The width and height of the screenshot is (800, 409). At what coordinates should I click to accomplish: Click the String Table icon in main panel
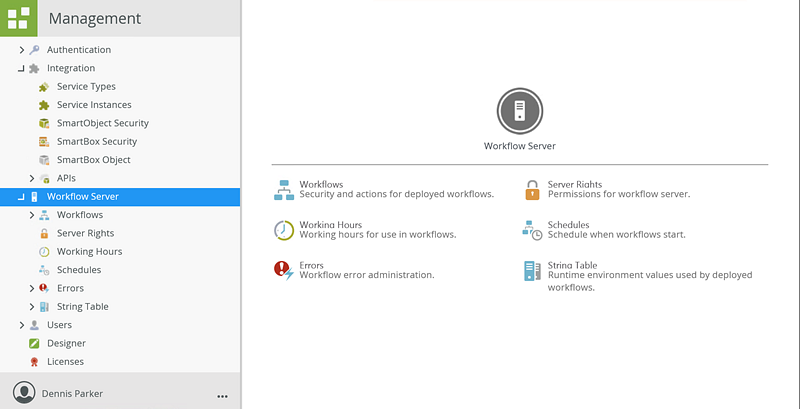tap(532, 270)
